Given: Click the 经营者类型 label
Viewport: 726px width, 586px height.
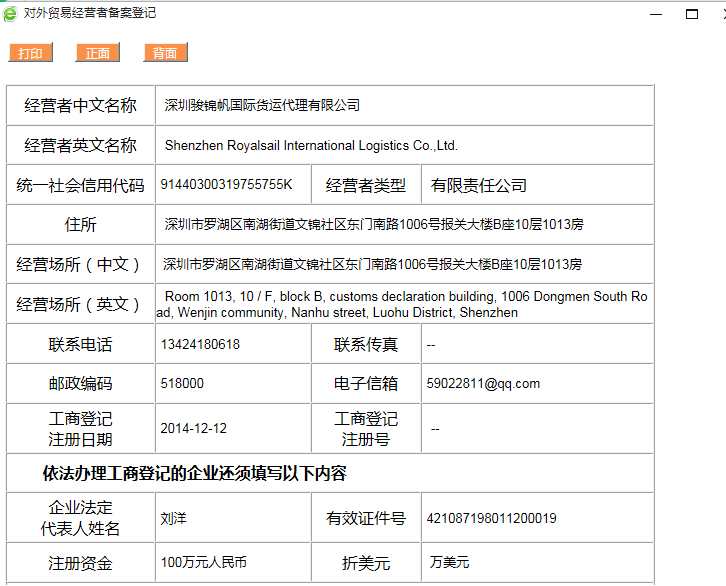Looking at the screenshot, I should 366,185.
